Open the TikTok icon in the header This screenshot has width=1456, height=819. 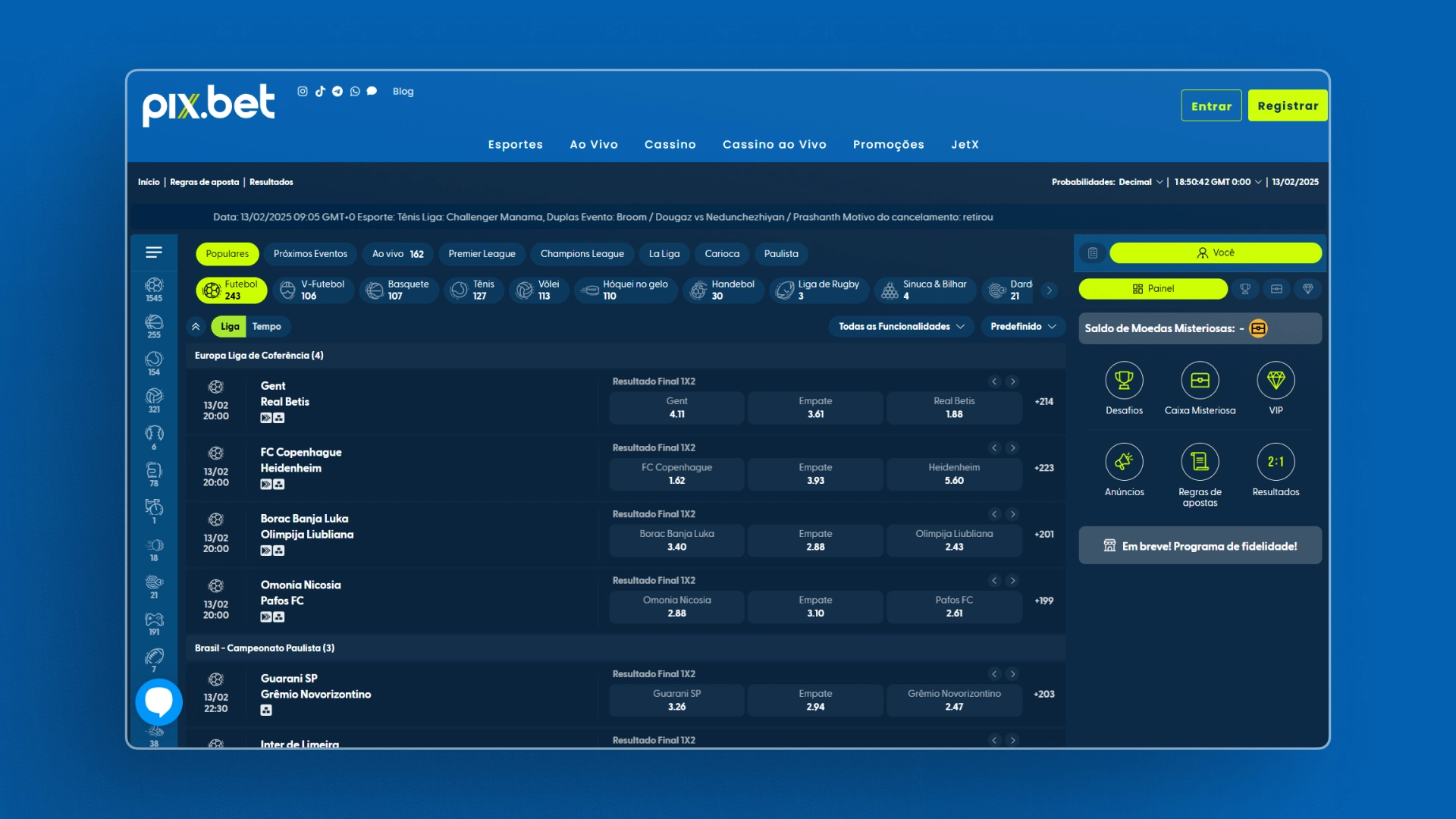click(x=320, y=91)
